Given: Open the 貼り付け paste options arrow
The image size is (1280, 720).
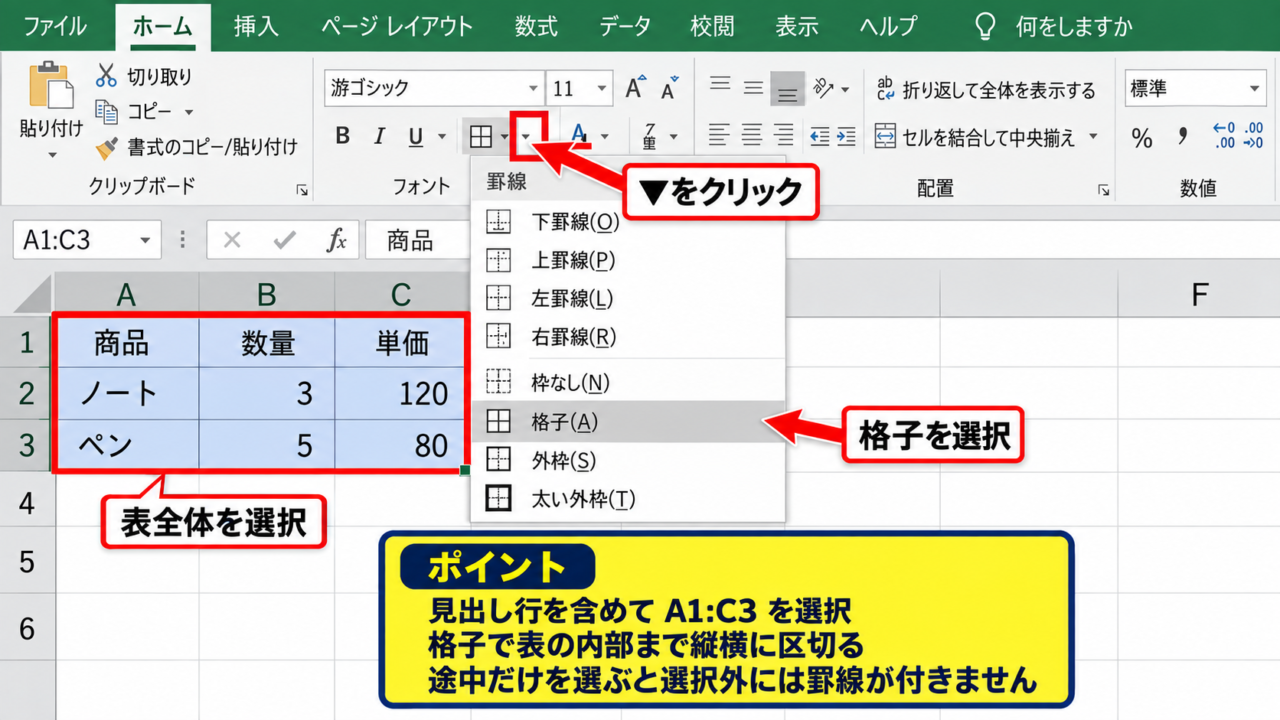Looking at the screenshot, I should coord(51,155).
